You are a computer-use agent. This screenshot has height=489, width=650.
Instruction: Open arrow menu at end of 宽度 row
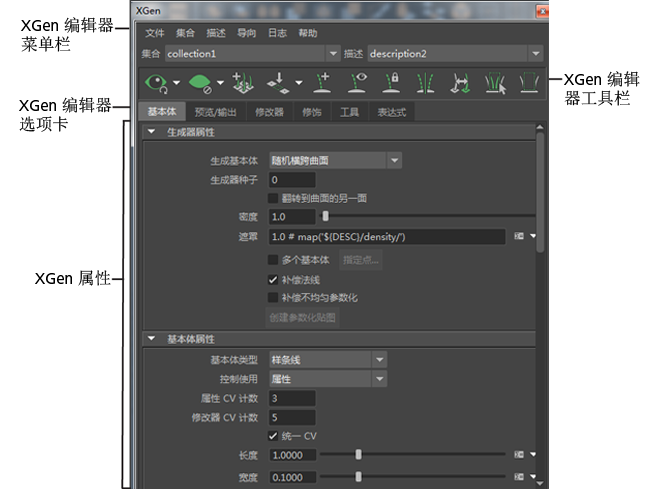click(533, 477)
